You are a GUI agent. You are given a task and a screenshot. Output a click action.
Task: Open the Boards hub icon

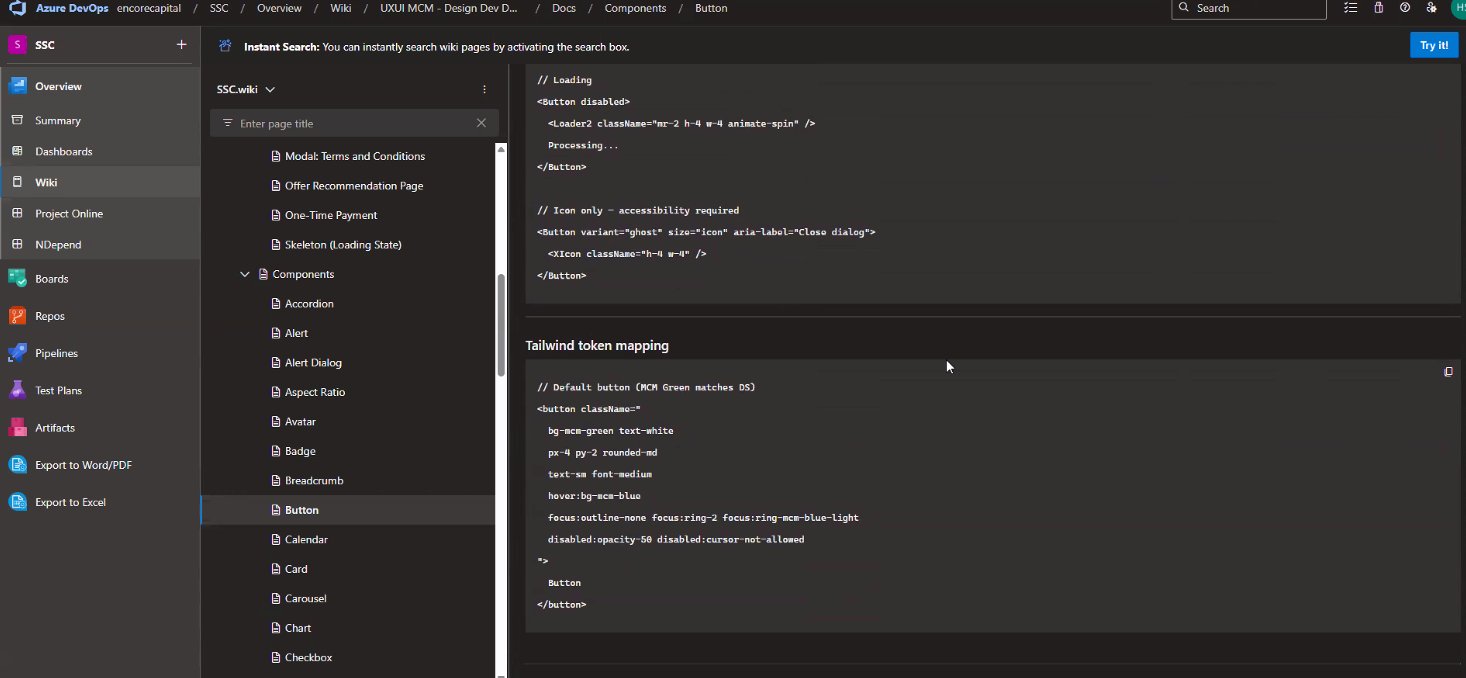click(x=17, y=279)
